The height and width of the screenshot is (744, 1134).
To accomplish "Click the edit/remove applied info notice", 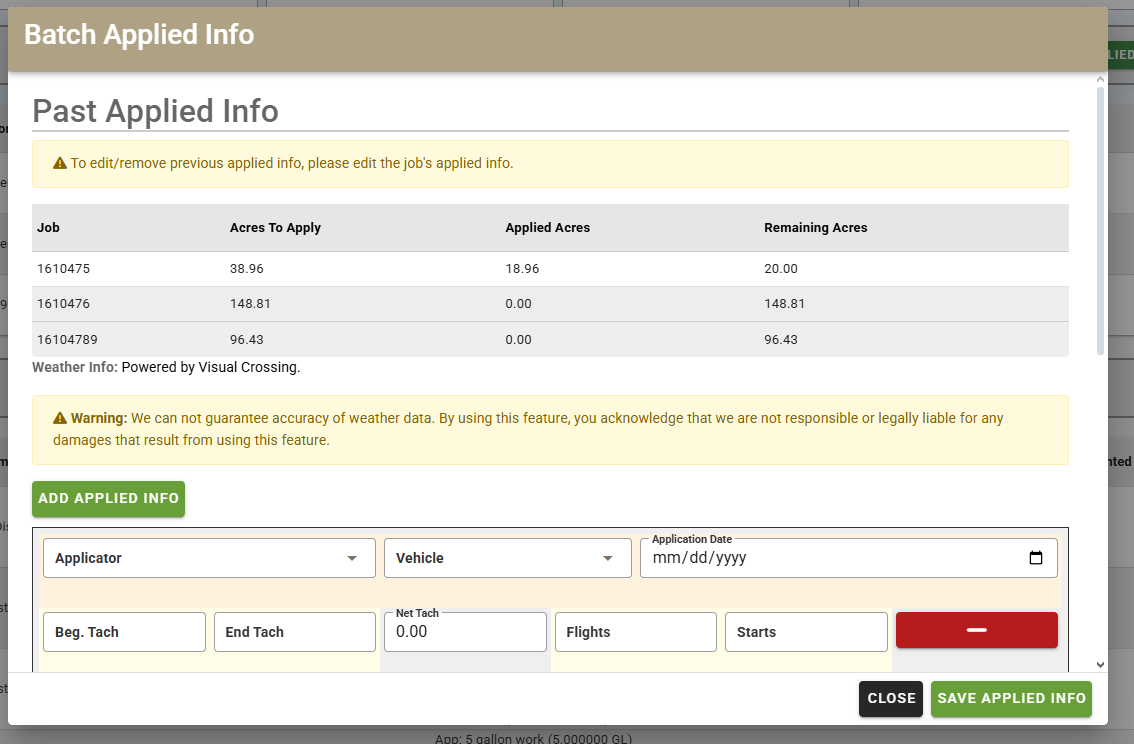I will (550, 164).
